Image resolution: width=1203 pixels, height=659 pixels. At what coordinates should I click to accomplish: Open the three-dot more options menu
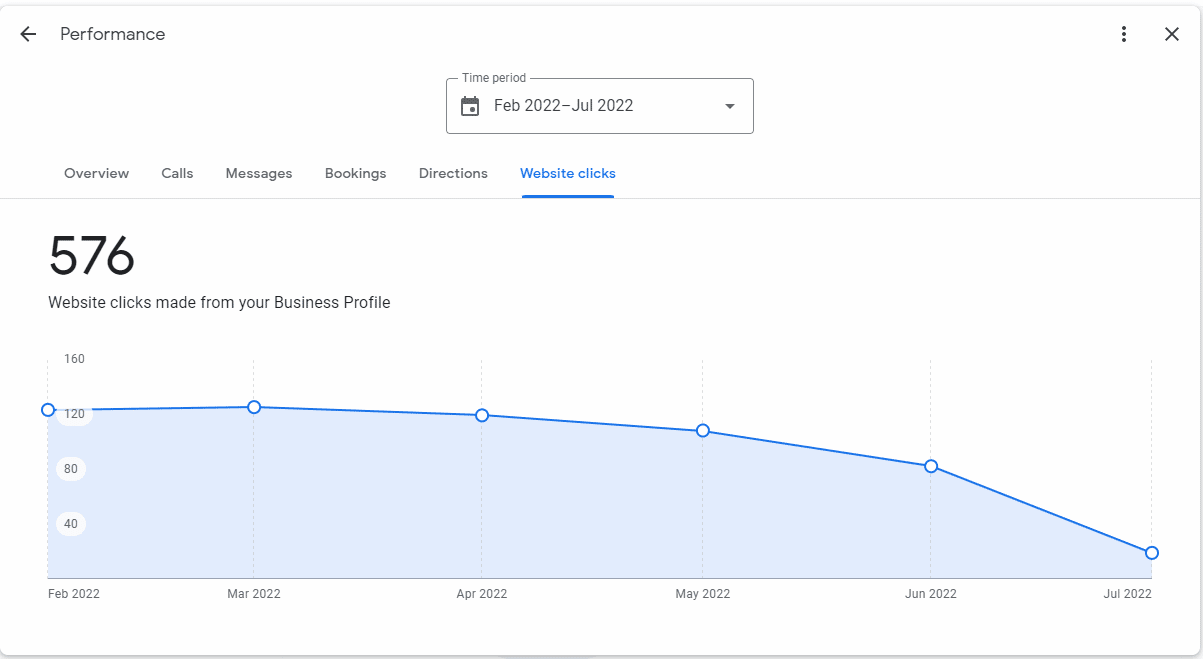coord(1124,34)
